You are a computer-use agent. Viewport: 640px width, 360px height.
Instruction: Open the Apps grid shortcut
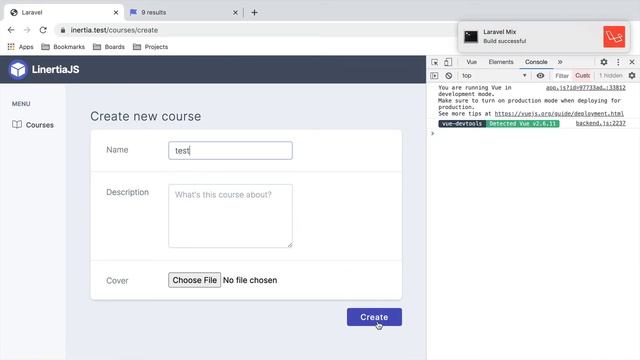pos(20,47)
